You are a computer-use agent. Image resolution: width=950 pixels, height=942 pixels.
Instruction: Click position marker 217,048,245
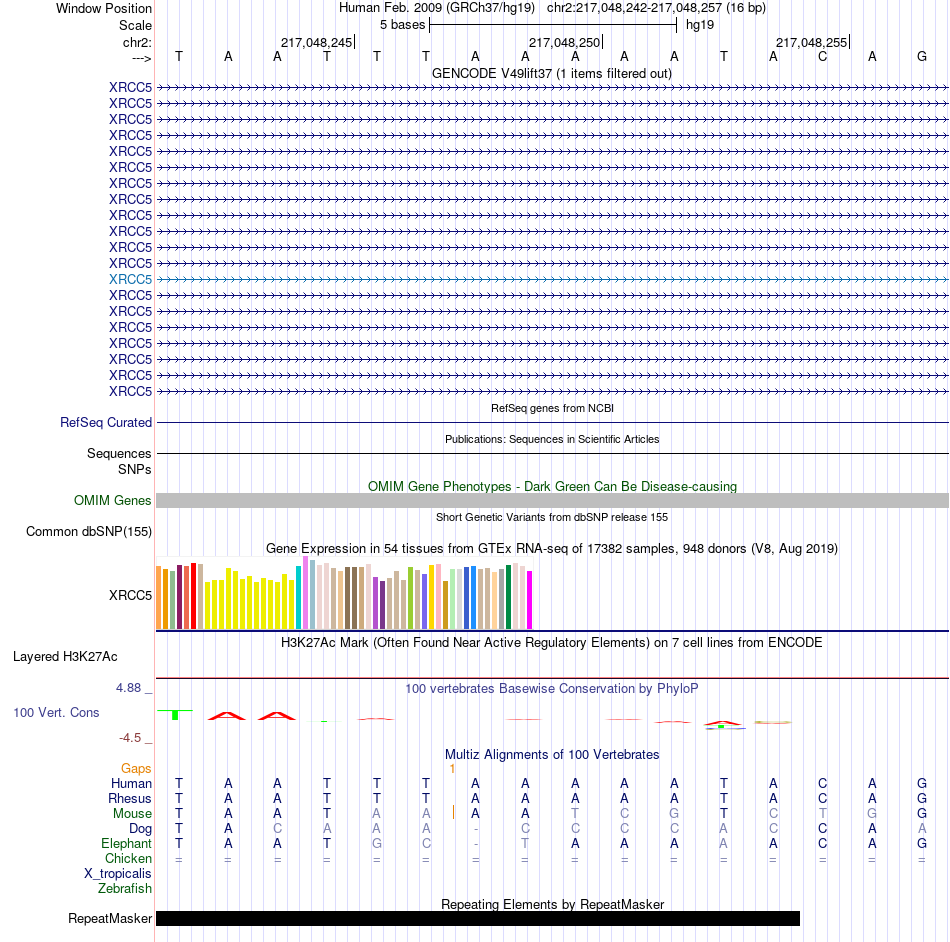[316, 42]
